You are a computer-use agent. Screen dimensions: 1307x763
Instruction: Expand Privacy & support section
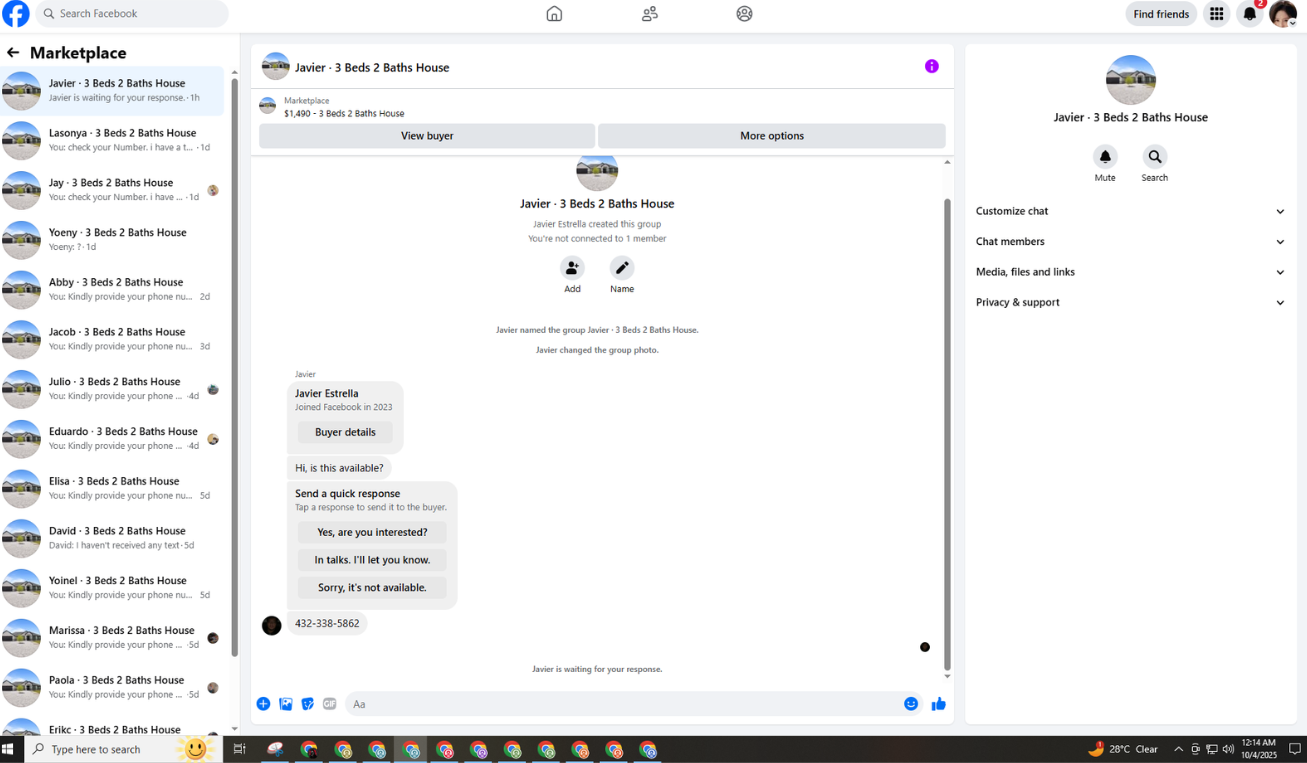1131,302
